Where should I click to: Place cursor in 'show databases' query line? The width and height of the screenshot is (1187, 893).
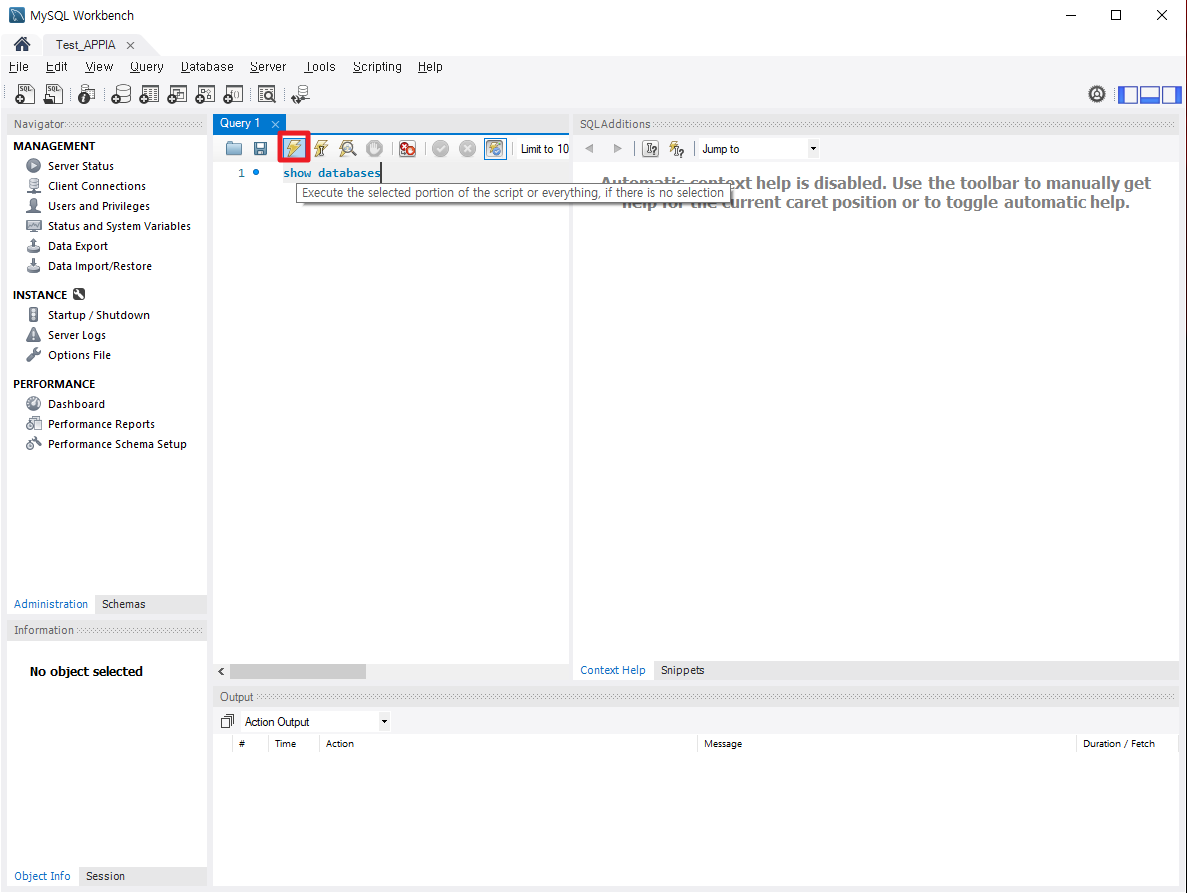click(x=332, y=173)
